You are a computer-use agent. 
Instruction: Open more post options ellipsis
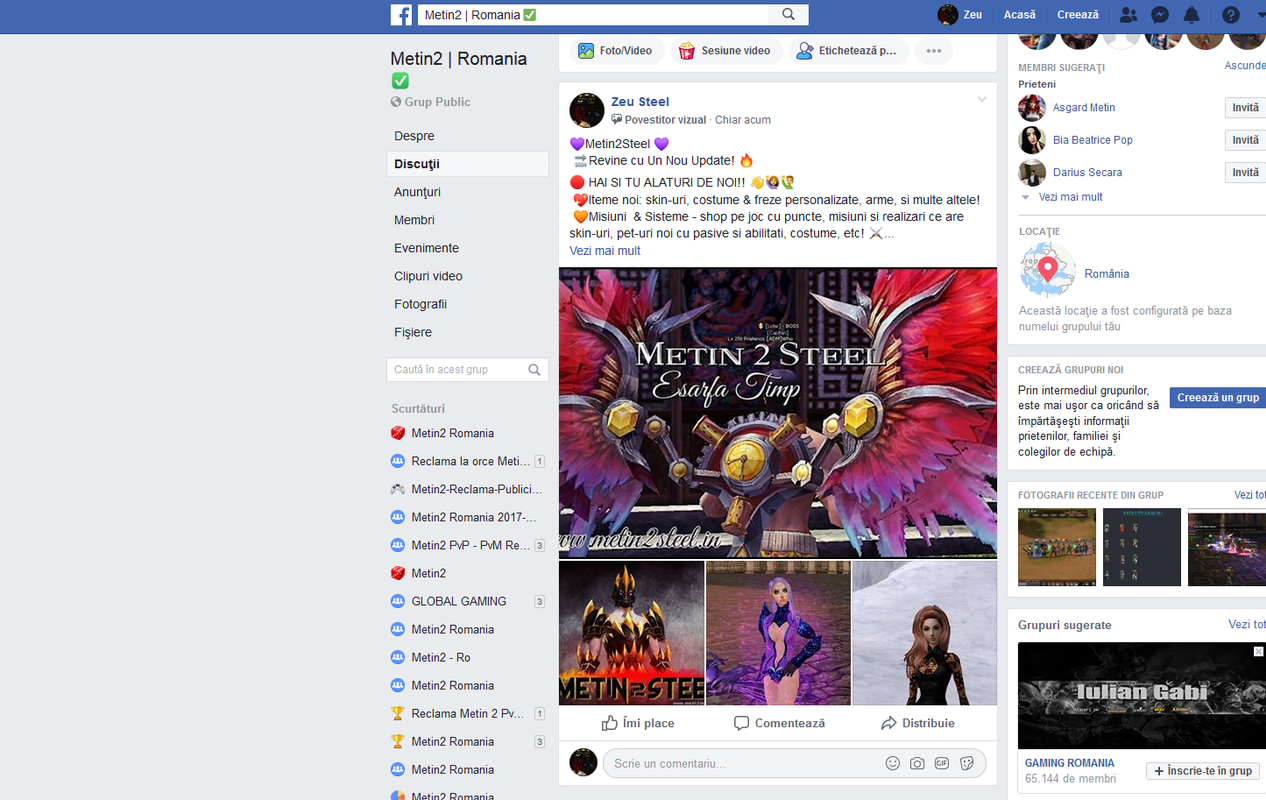coord(933,51)
